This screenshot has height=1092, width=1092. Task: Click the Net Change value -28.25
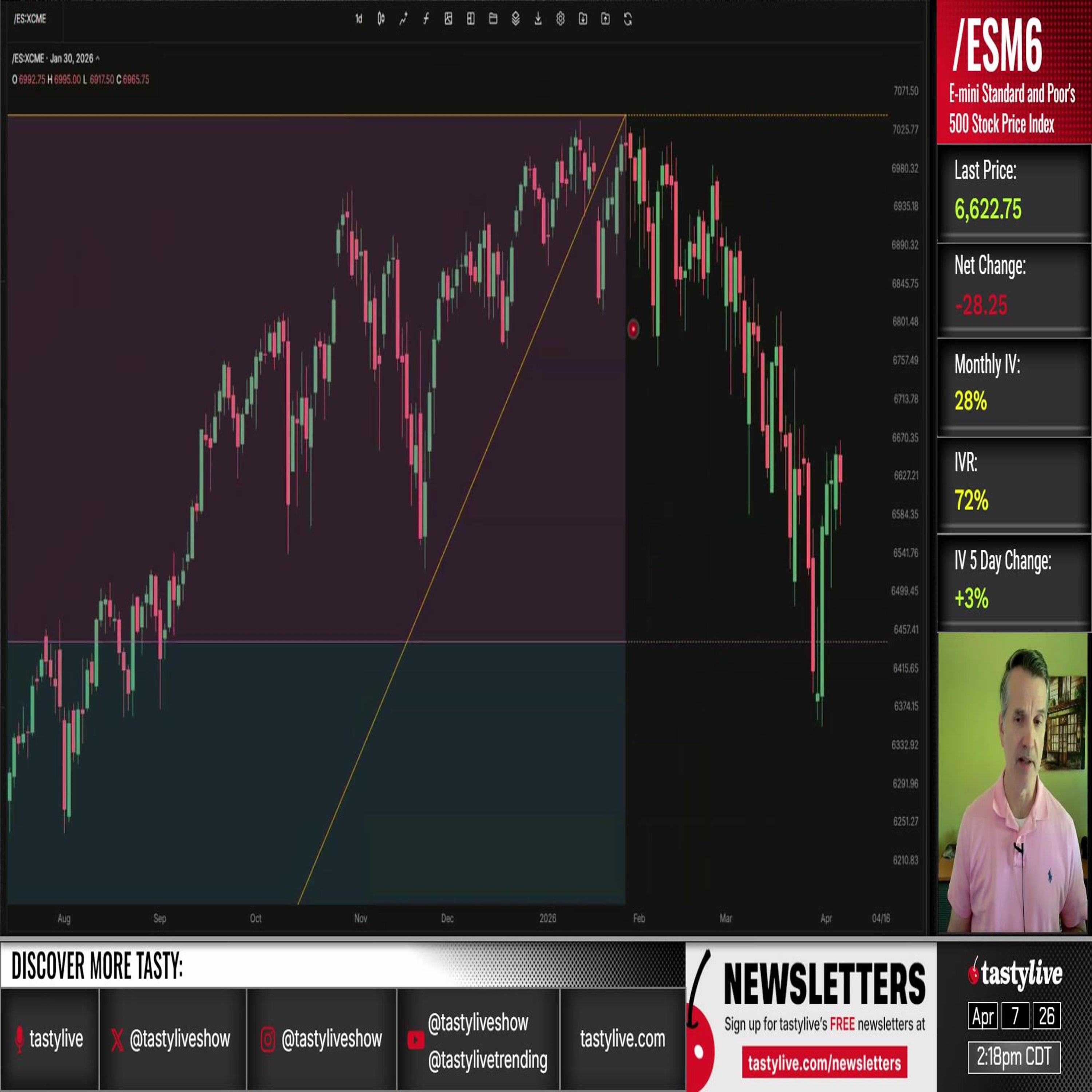(x=981, y=305)
